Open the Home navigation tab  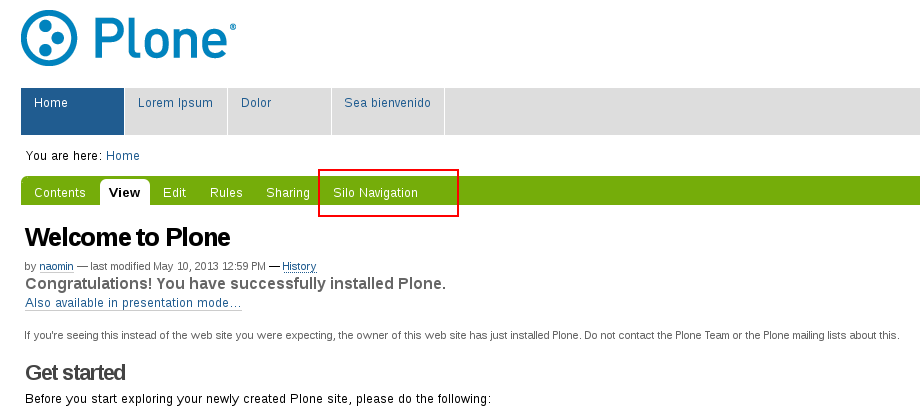(x=51, y=103)
